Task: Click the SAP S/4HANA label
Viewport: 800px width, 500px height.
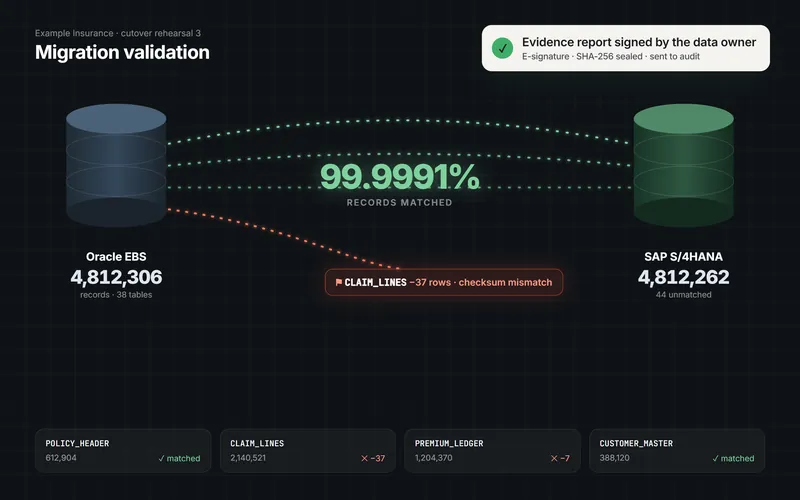Action: pos(684,257)
